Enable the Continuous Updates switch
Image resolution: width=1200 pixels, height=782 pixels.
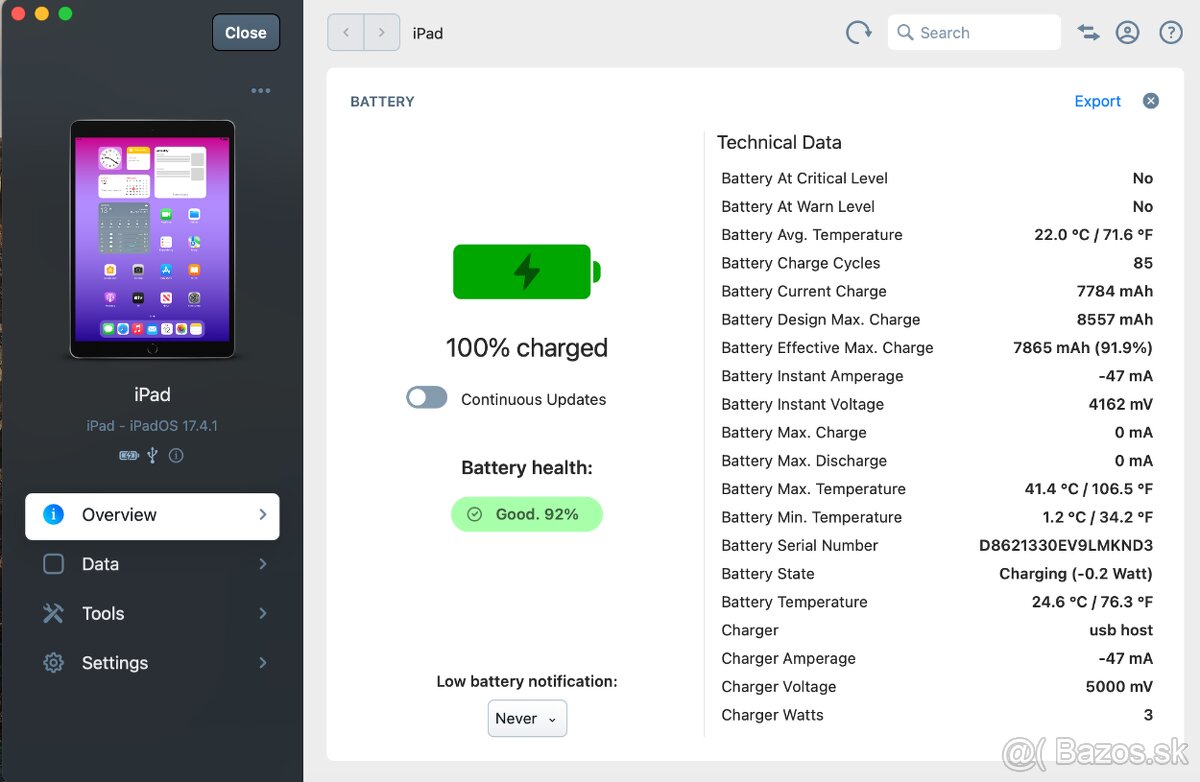click(x=427, y=398)
